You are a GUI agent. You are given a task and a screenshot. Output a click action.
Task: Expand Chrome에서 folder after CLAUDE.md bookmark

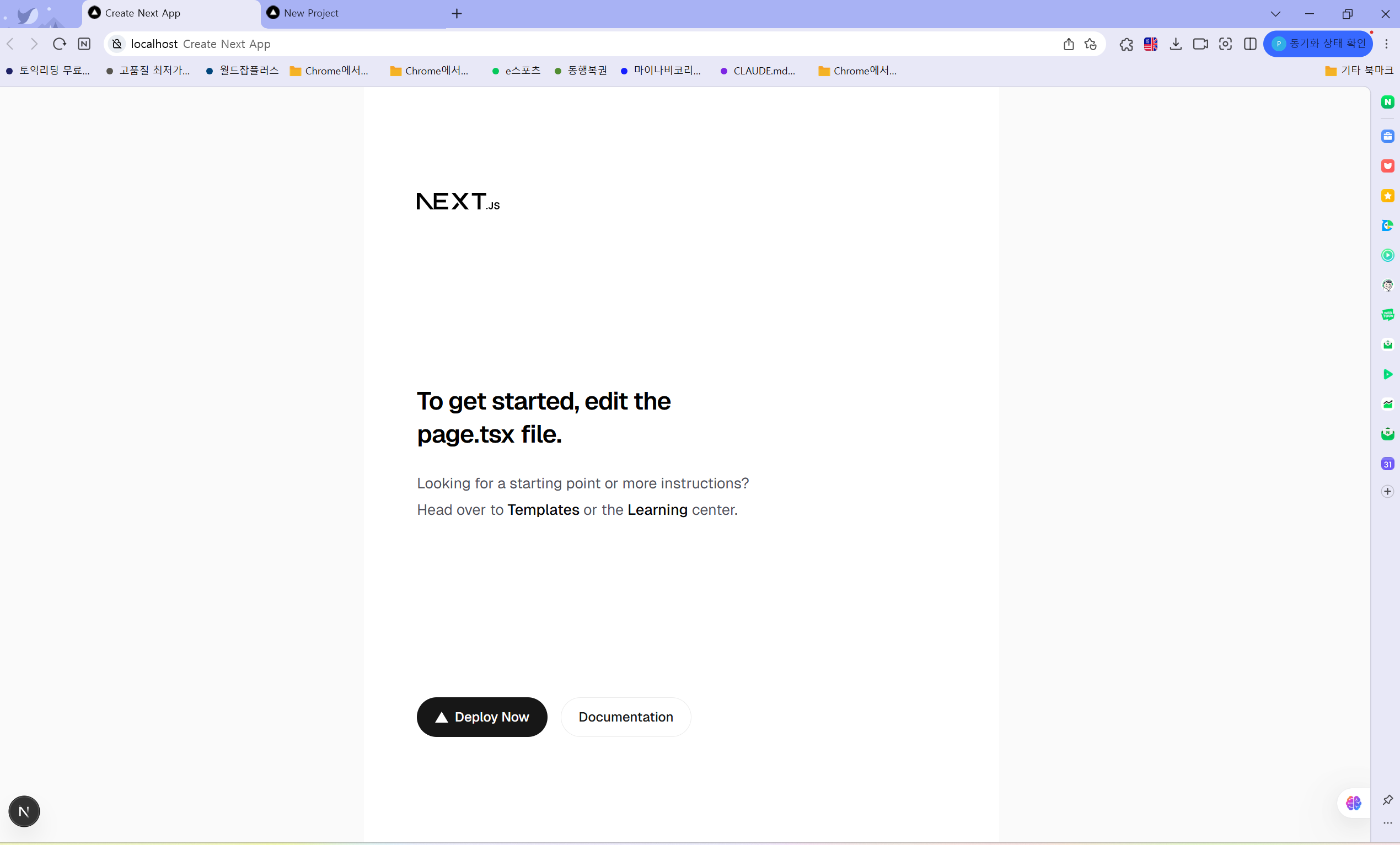[x=857, y=71]
